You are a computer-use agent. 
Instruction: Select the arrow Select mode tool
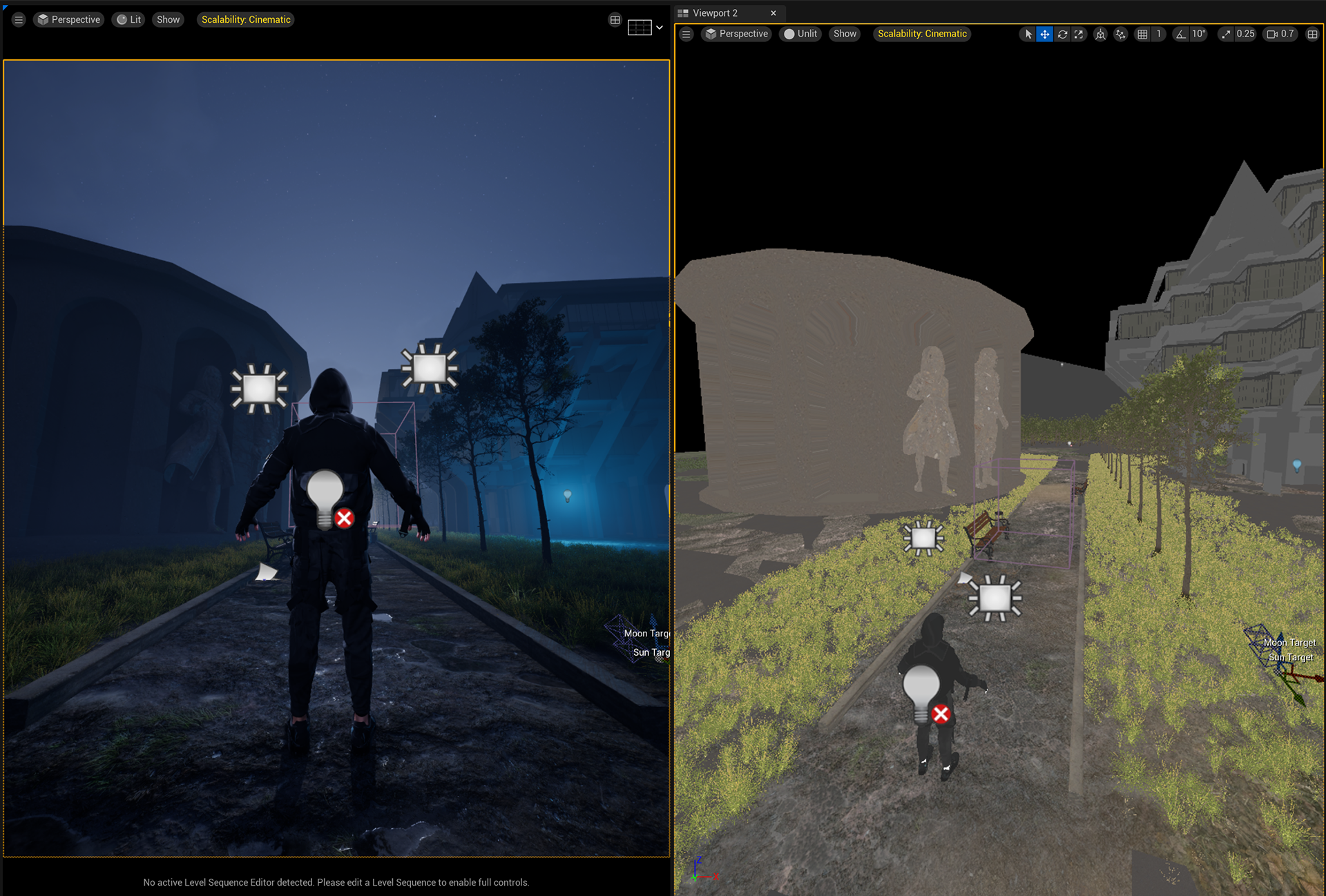[x=1028, y=34]
